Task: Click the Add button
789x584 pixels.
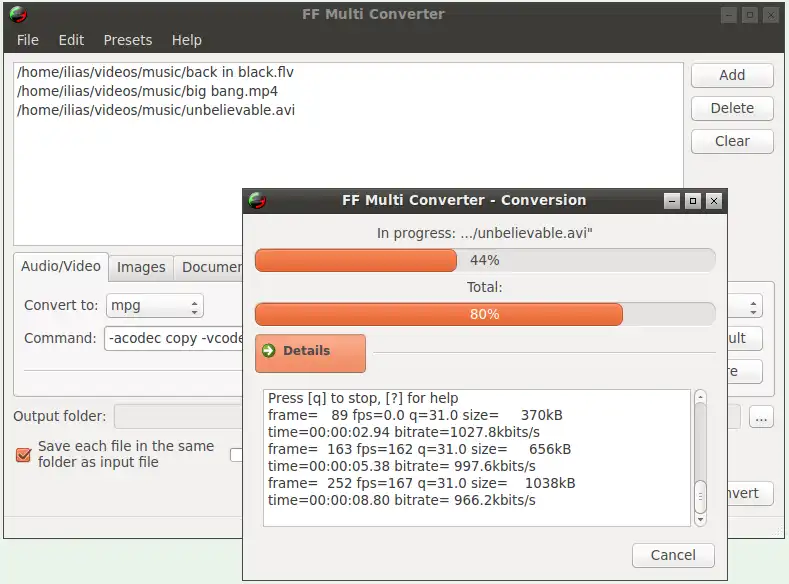Action: click(x=732, y=75)
